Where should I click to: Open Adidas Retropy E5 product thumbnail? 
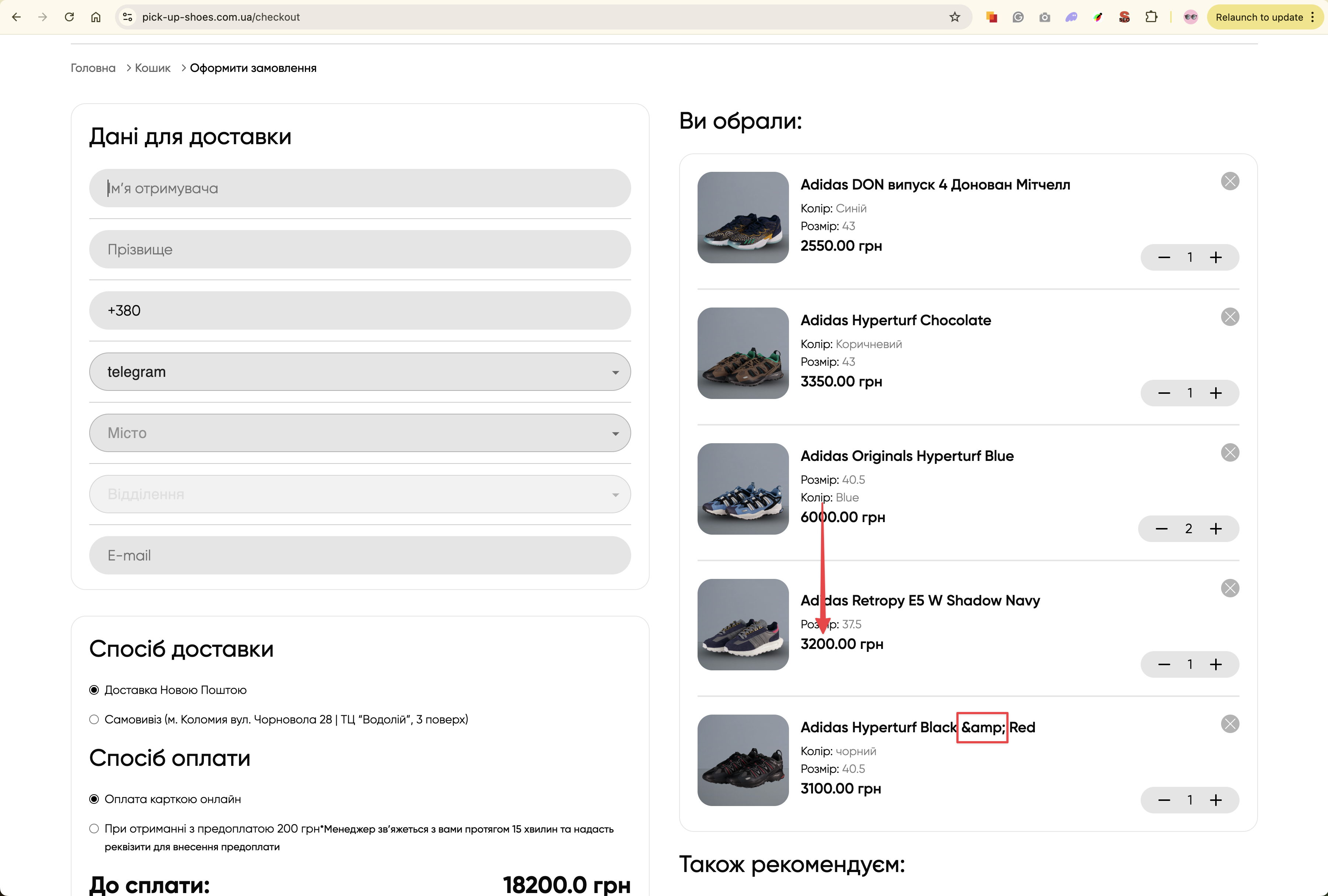pos(743,625)
